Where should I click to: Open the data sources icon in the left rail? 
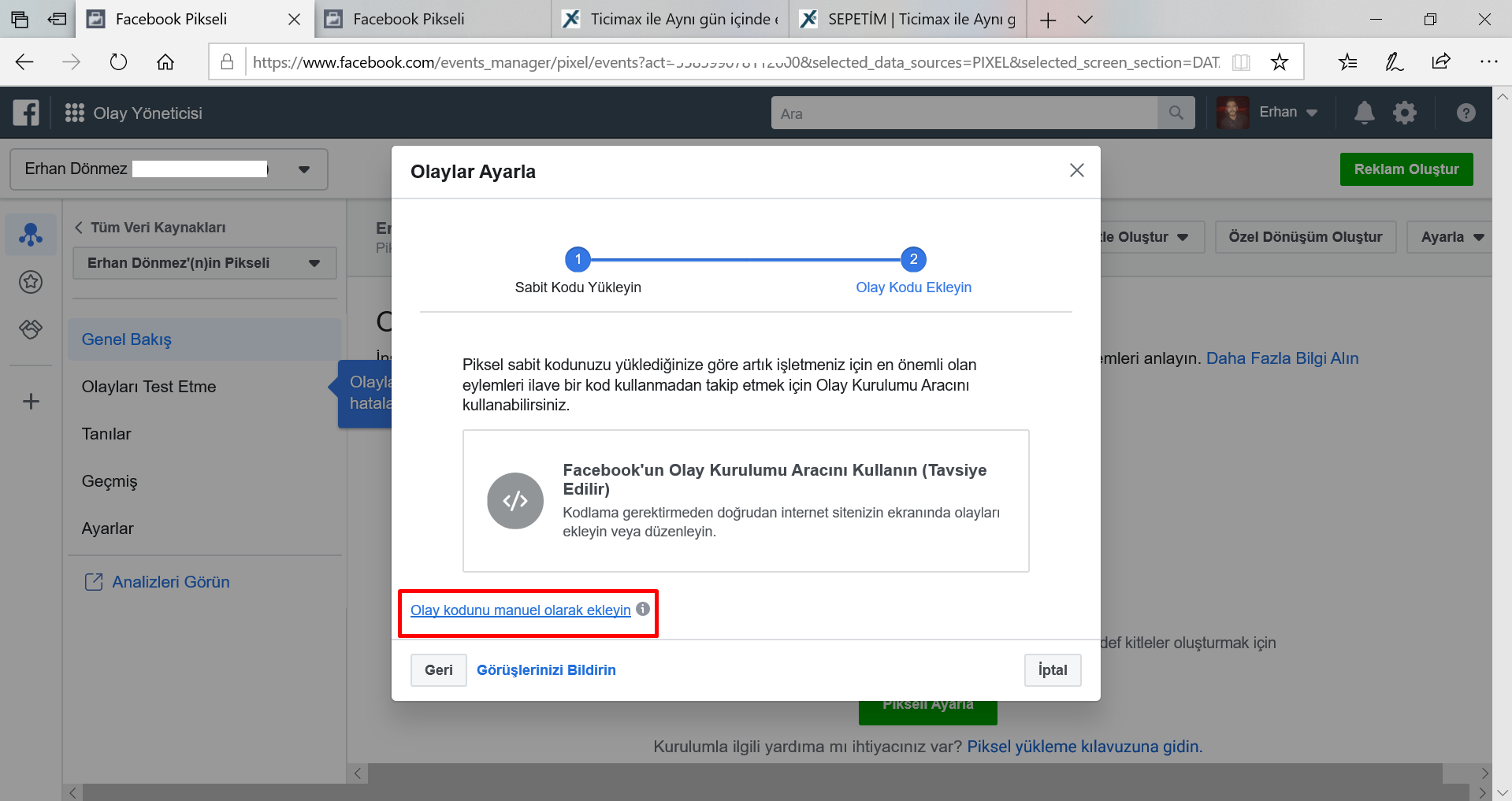coord(31,234)
